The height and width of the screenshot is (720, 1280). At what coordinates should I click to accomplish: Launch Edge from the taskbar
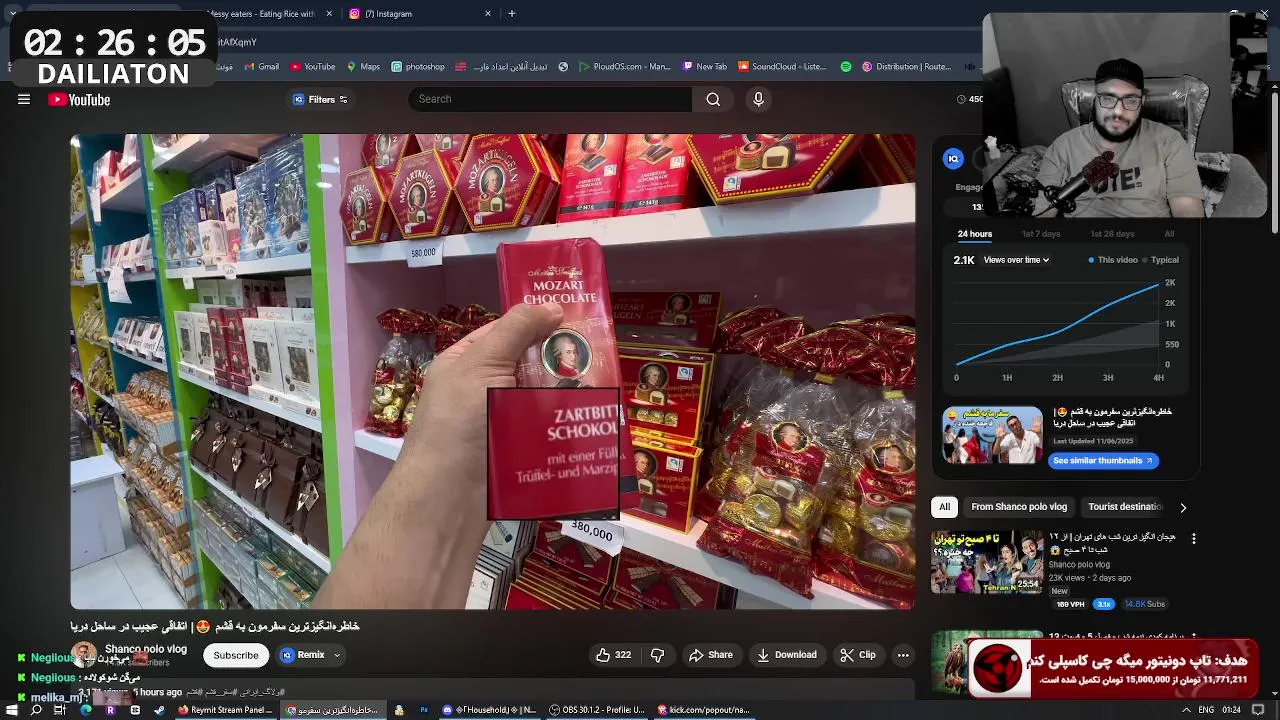(x=85, y=710)
